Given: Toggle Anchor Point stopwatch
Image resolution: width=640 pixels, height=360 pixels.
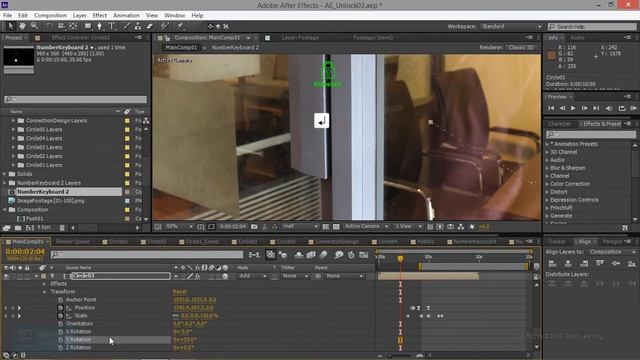Looking at the screenshot, I should tap(60, 300).
